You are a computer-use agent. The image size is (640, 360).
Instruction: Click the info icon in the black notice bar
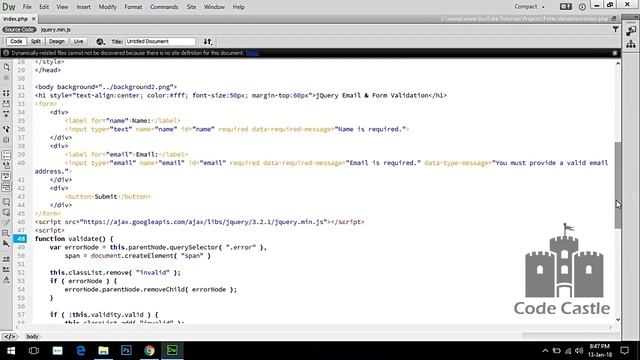(x=6, y=53)
